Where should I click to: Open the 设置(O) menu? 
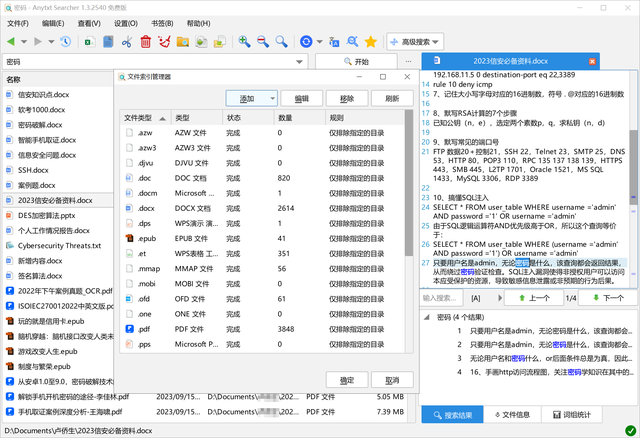126,23
